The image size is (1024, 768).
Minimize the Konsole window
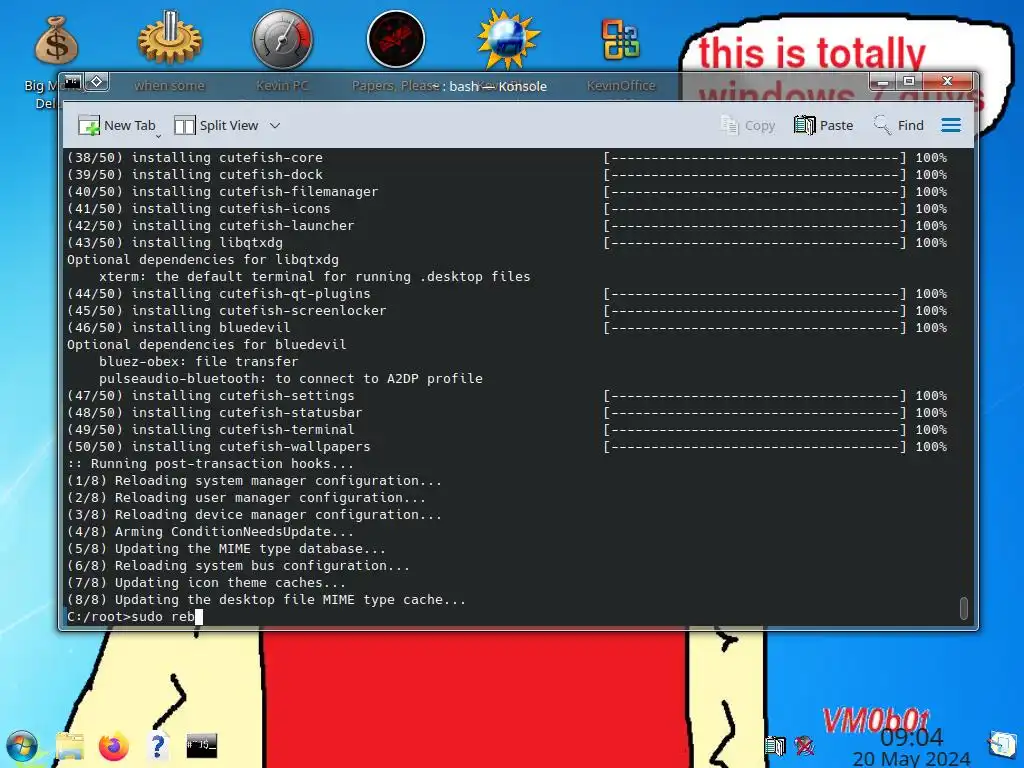882,82
